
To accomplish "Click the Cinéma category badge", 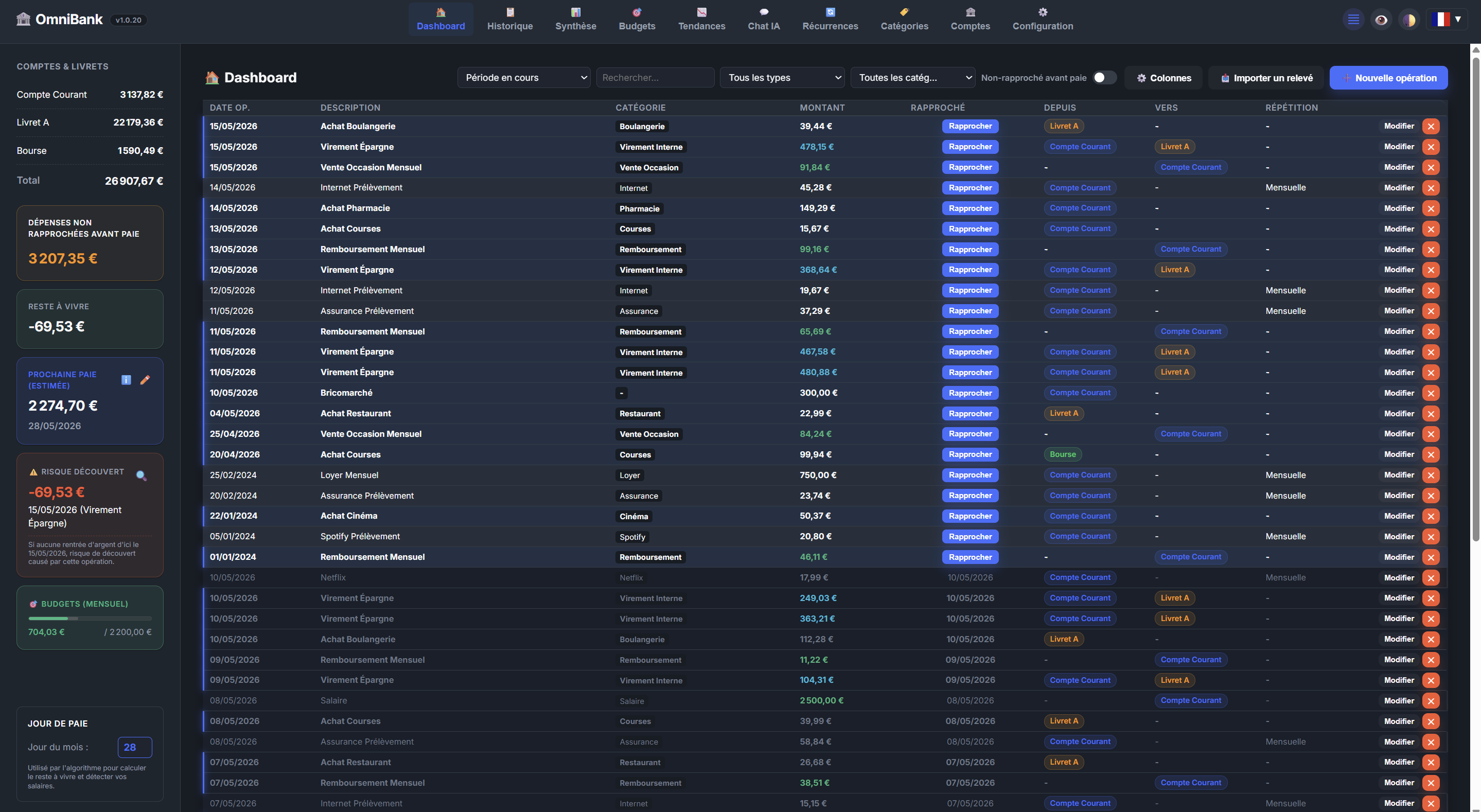I will click(x=633, y=516).
